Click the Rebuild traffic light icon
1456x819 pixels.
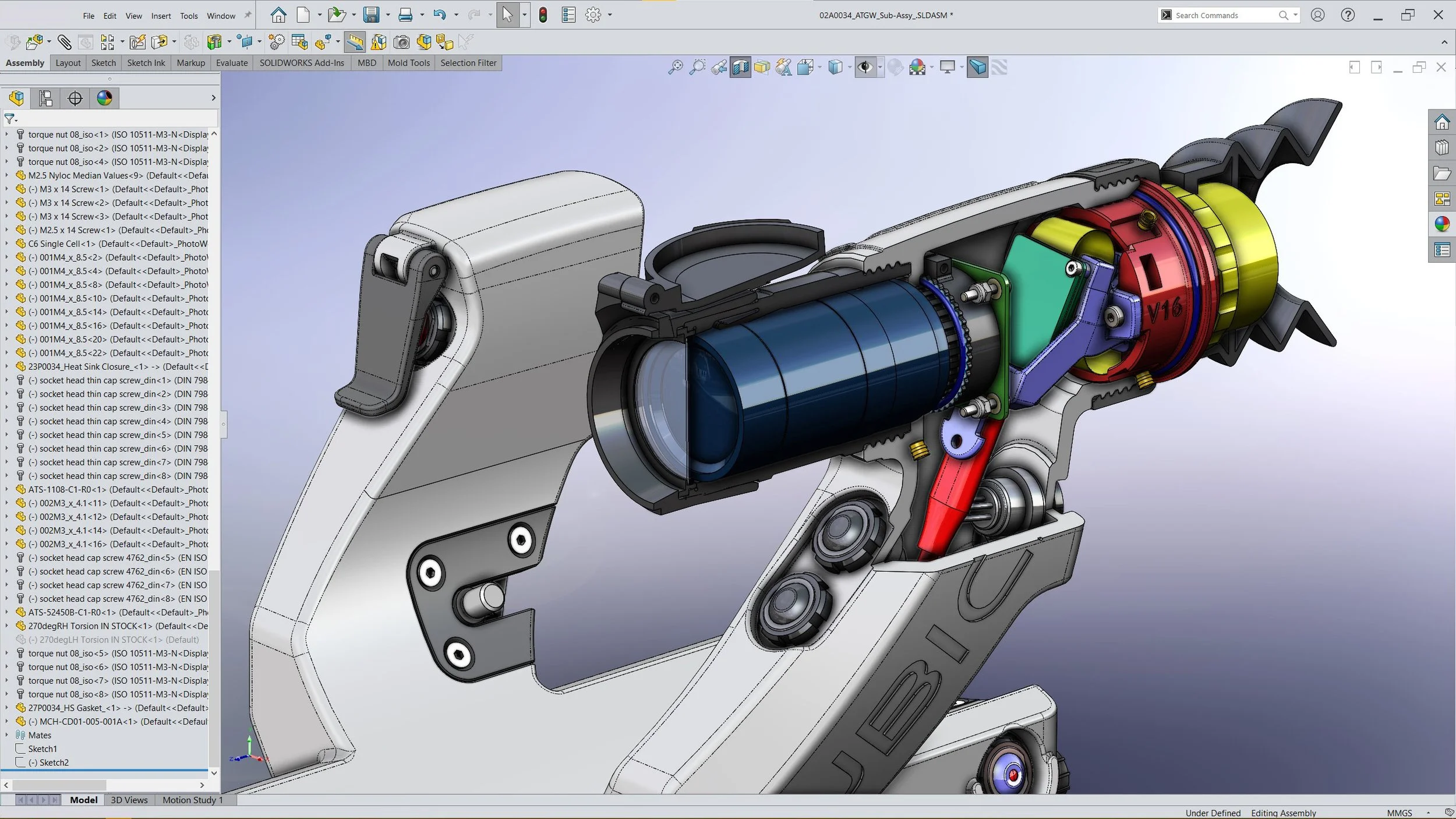pyautogui.click(x=543, y=15)
